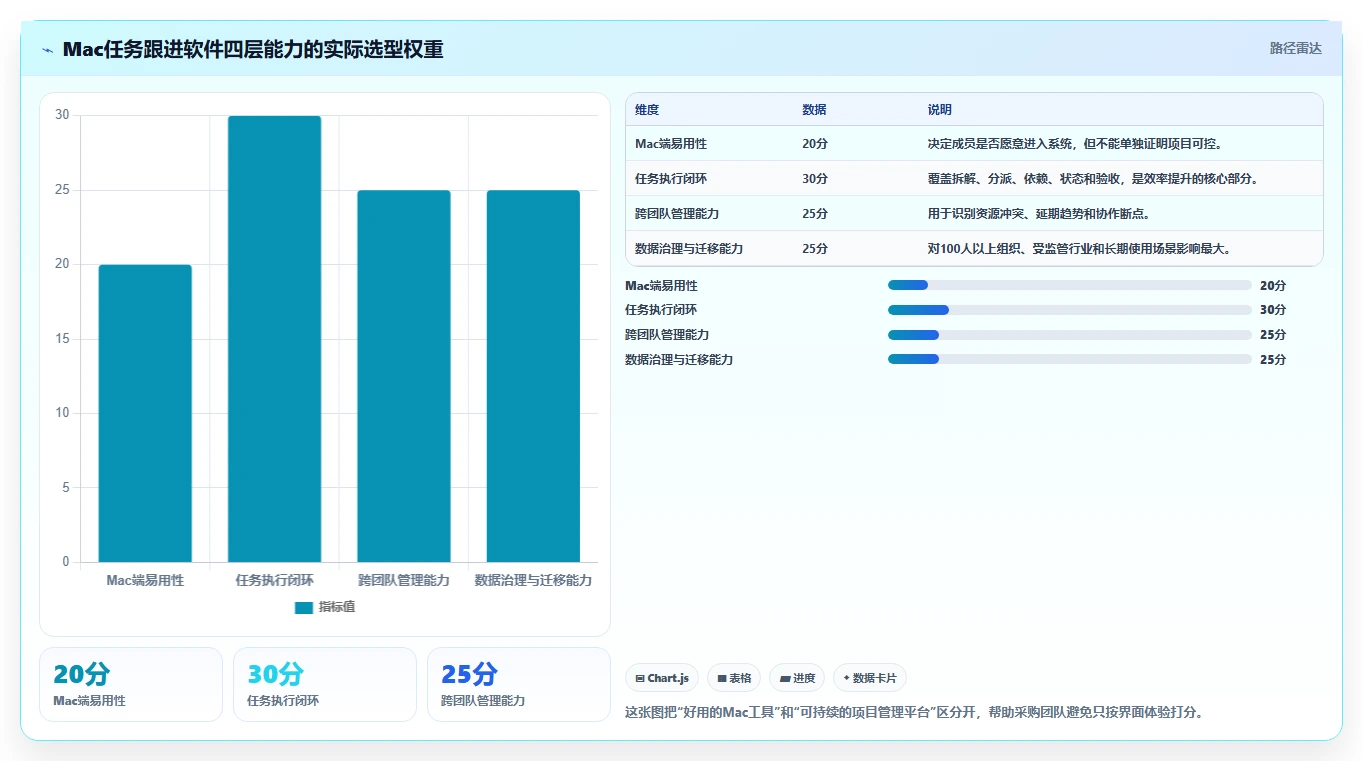1363x761 pixels.
Task: Open the 30分 任务执行闭环 data card
Action: tap(325, 684)
